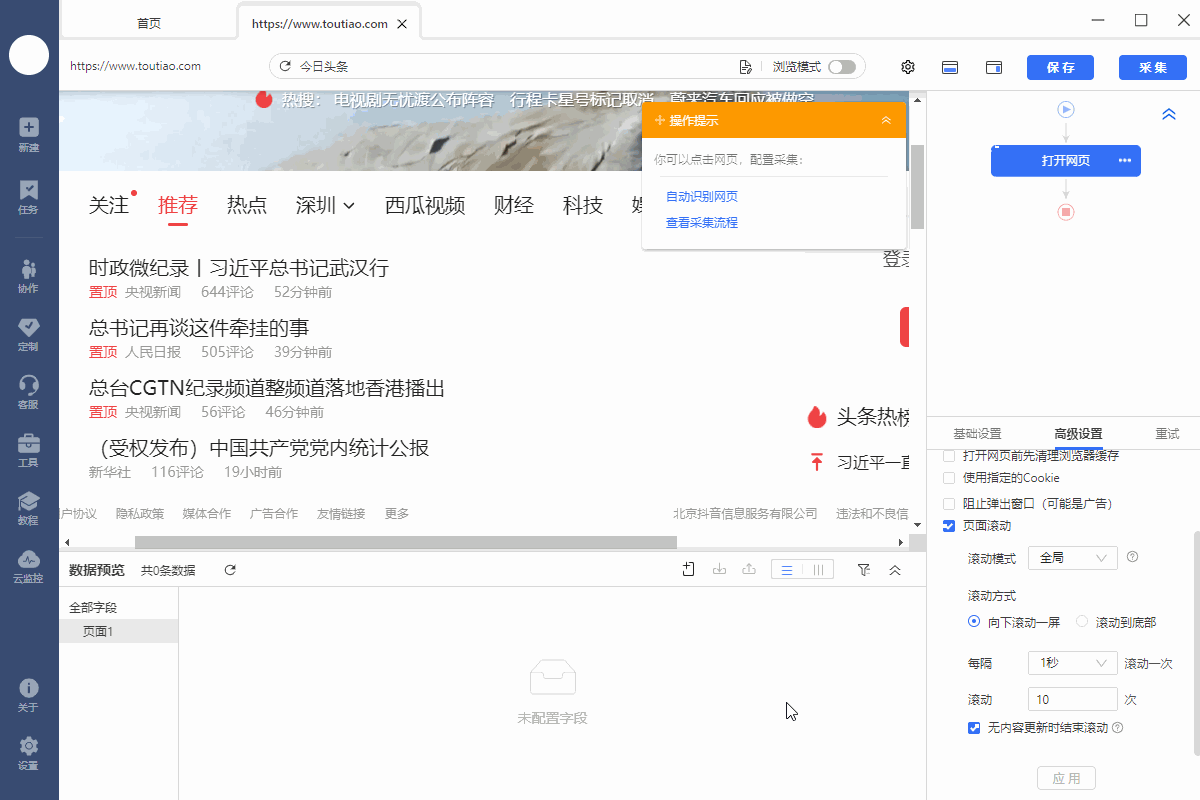
Task: Open the 基础设置 settings tab
Action: point(977,434)
